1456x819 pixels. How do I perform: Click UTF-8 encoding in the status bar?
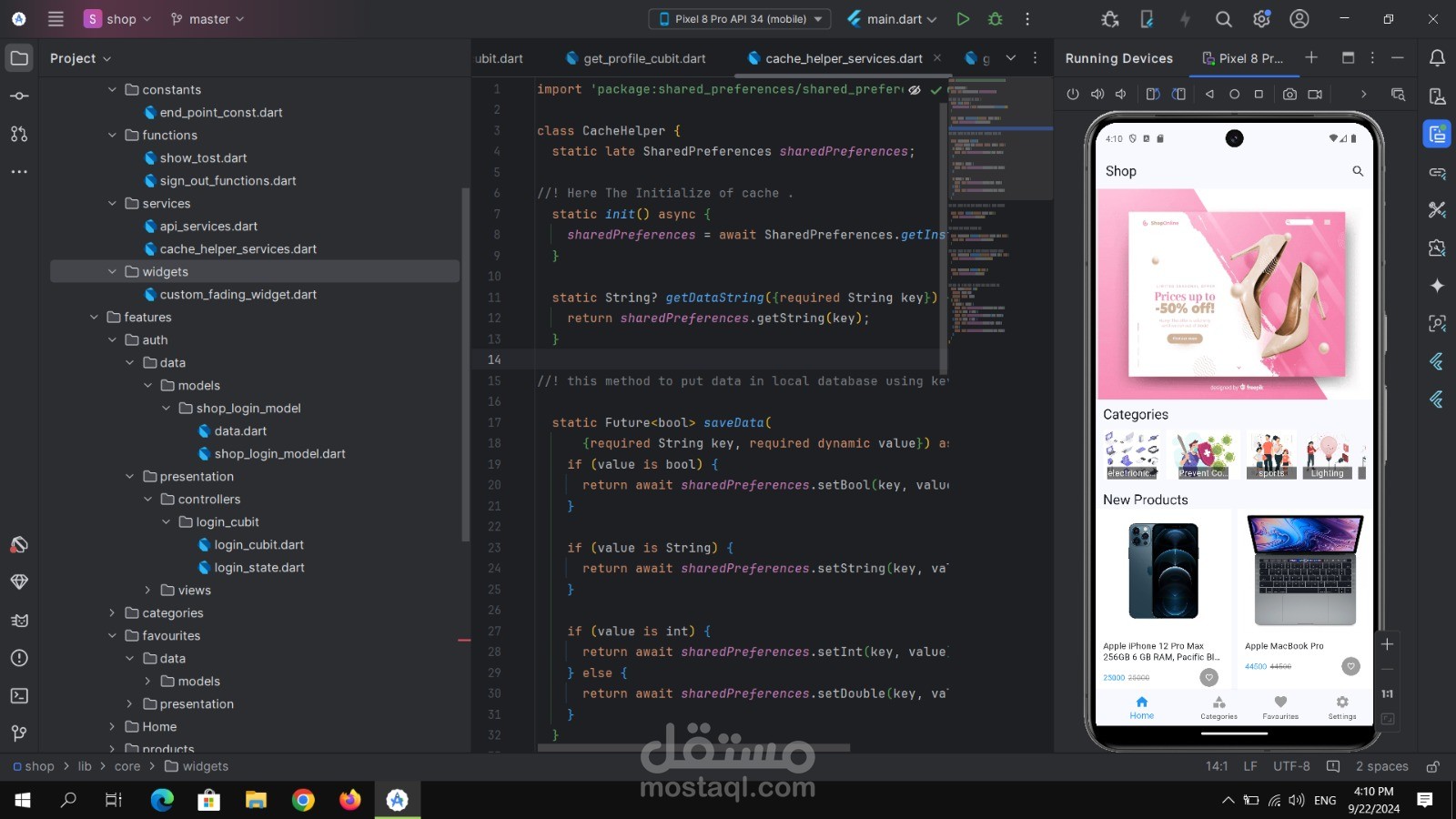pyautogui.click(x=1291, y=766)
